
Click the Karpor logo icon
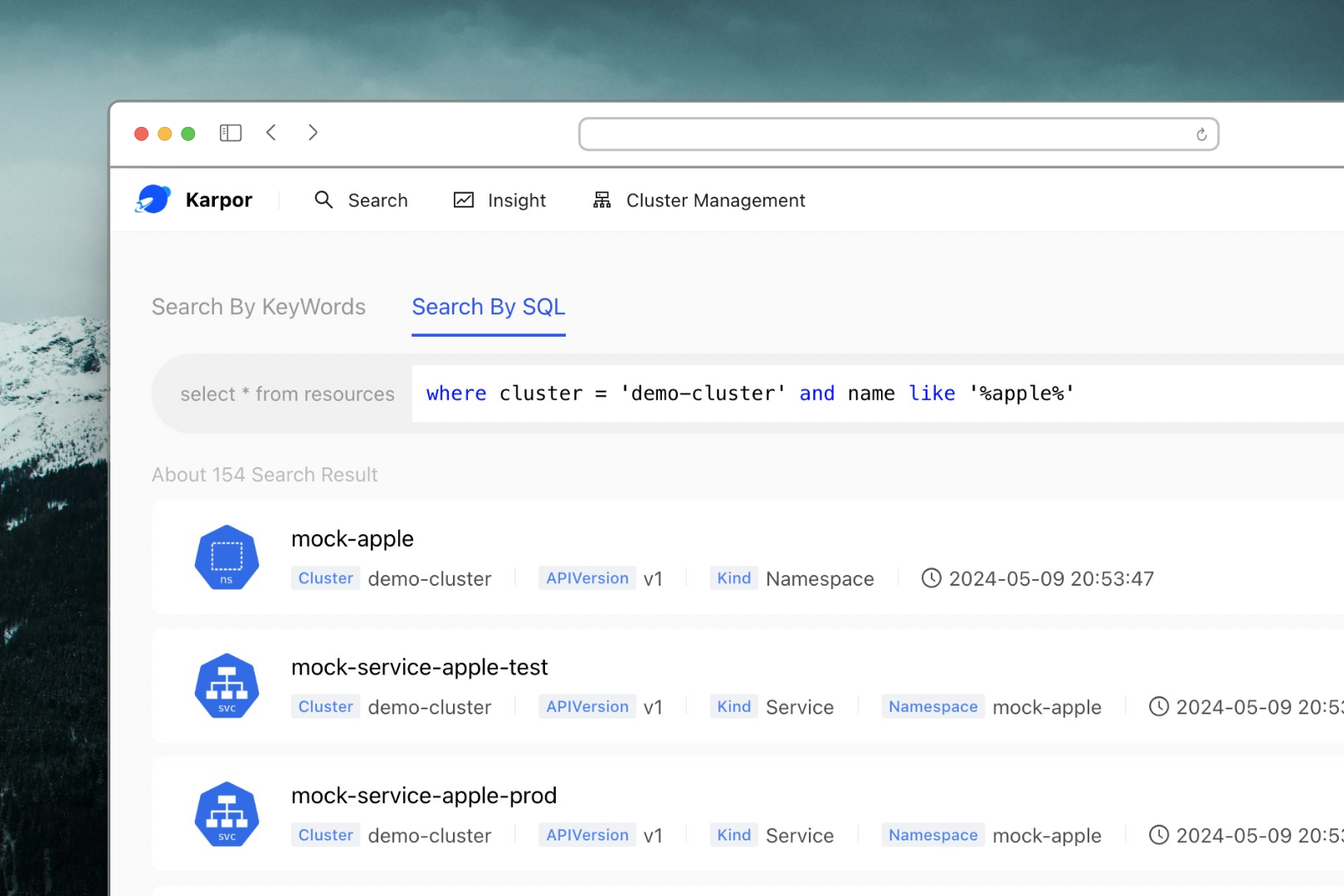(x=153, y=200)
